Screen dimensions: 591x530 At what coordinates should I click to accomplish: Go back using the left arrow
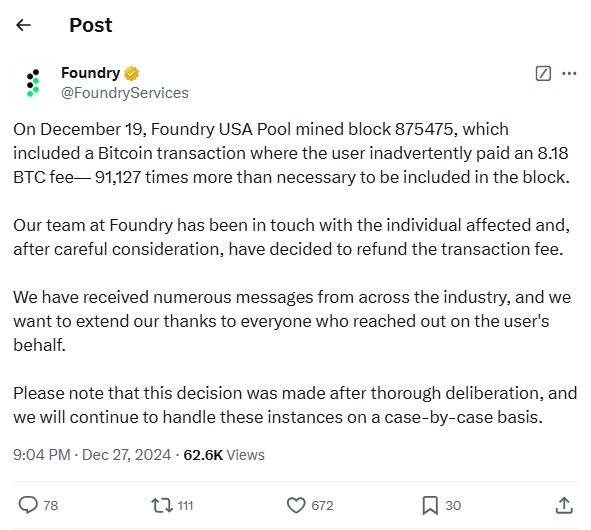[23, 25]
